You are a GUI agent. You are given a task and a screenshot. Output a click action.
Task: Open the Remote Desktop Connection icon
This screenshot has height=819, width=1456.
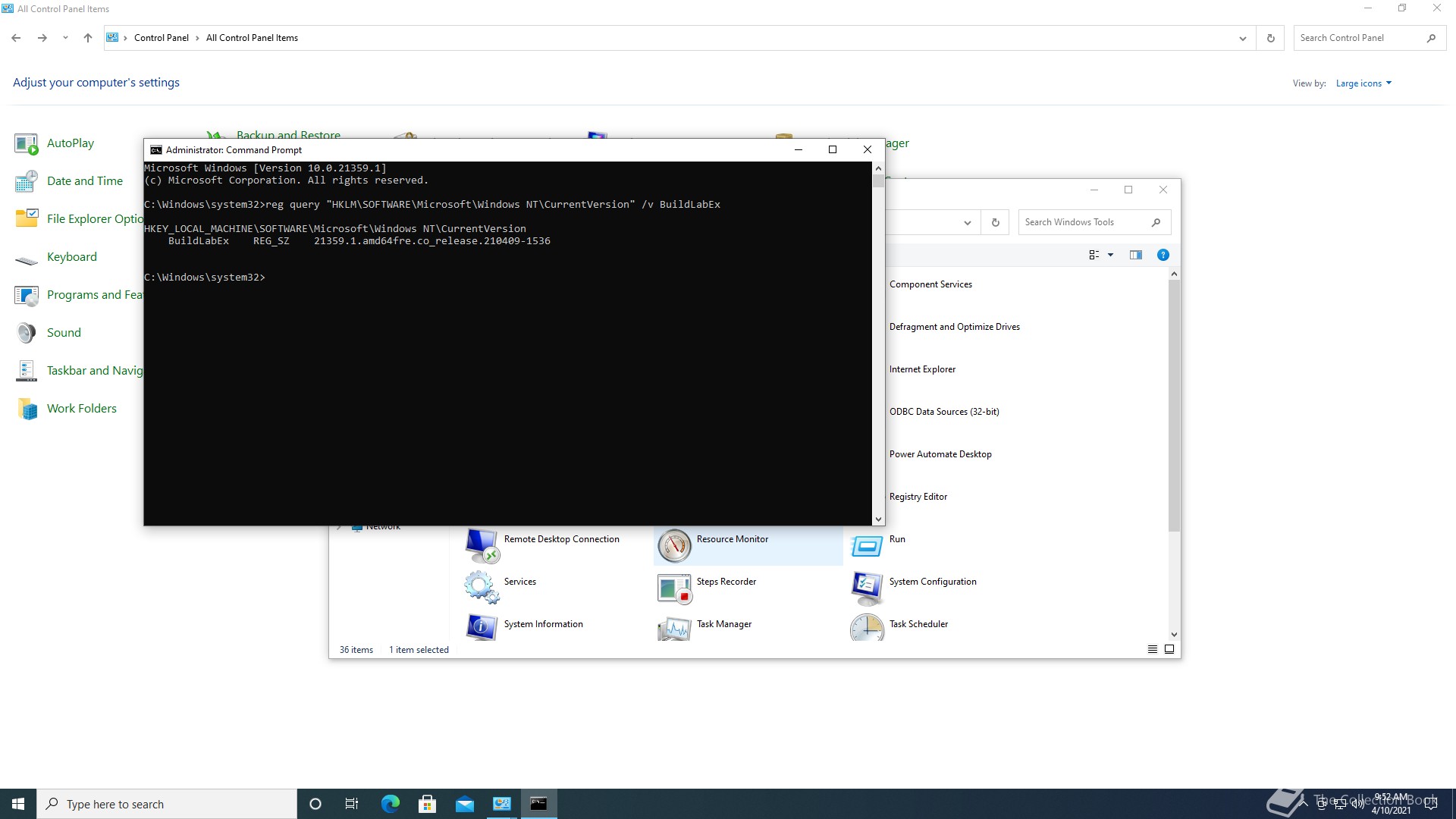tap(482, 545)
